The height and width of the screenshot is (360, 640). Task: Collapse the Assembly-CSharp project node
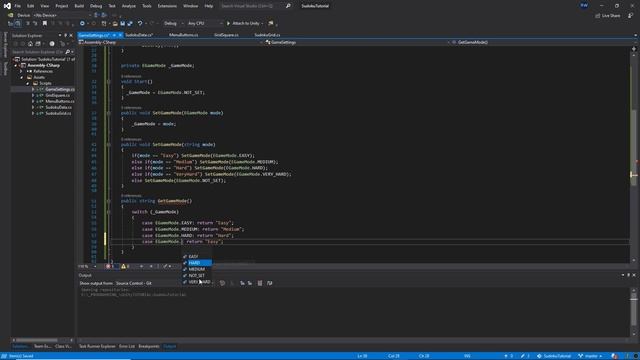coord(16,65)
